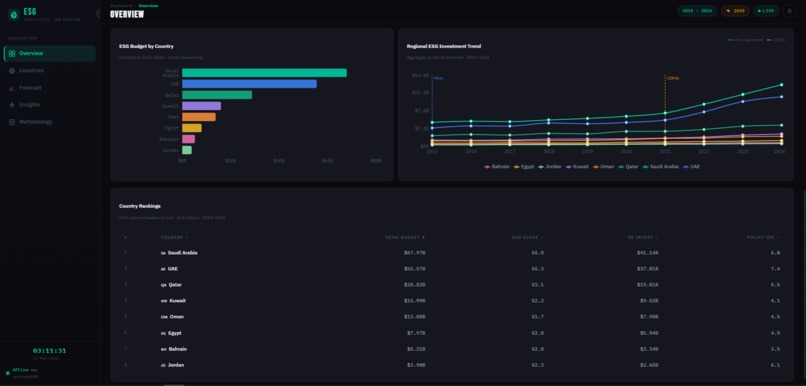Sort table by Total Budget column header

tap(405, 237)
